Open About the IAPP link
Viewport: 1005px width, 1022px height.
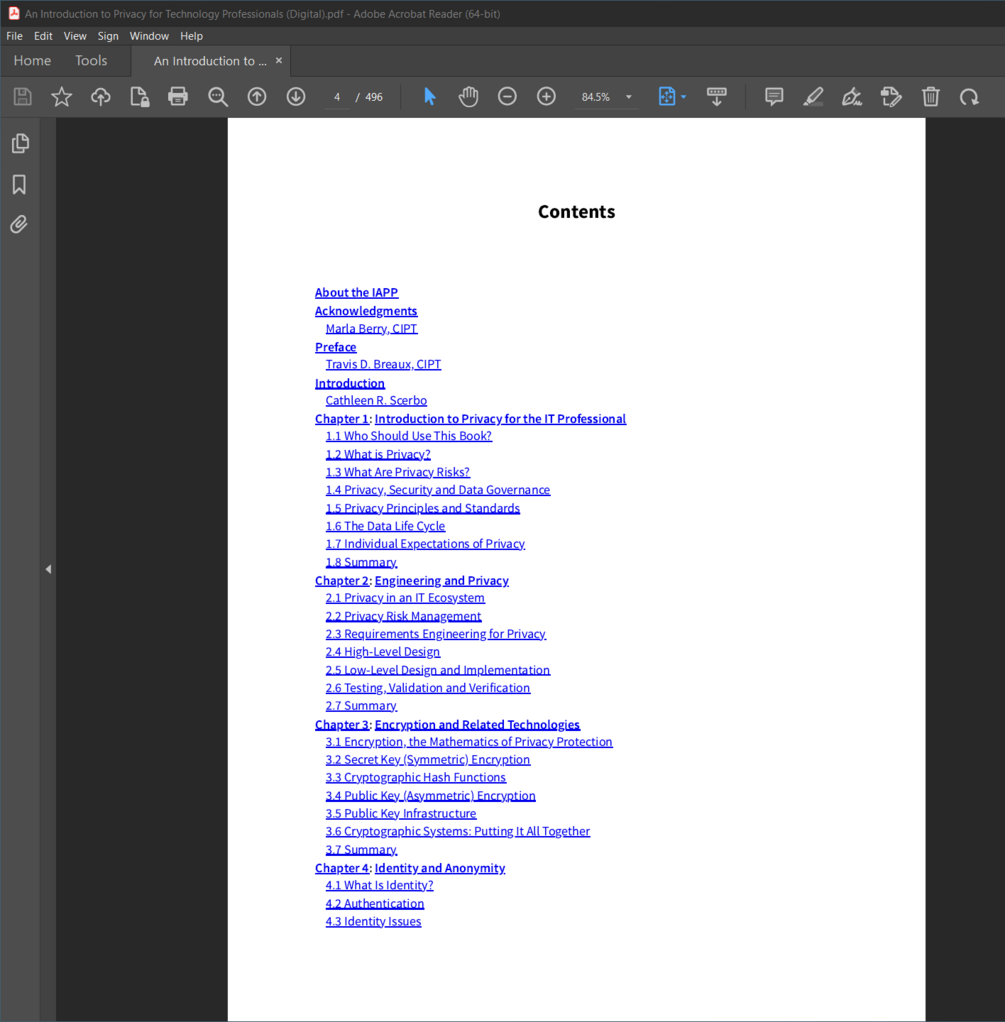[357, 293]
